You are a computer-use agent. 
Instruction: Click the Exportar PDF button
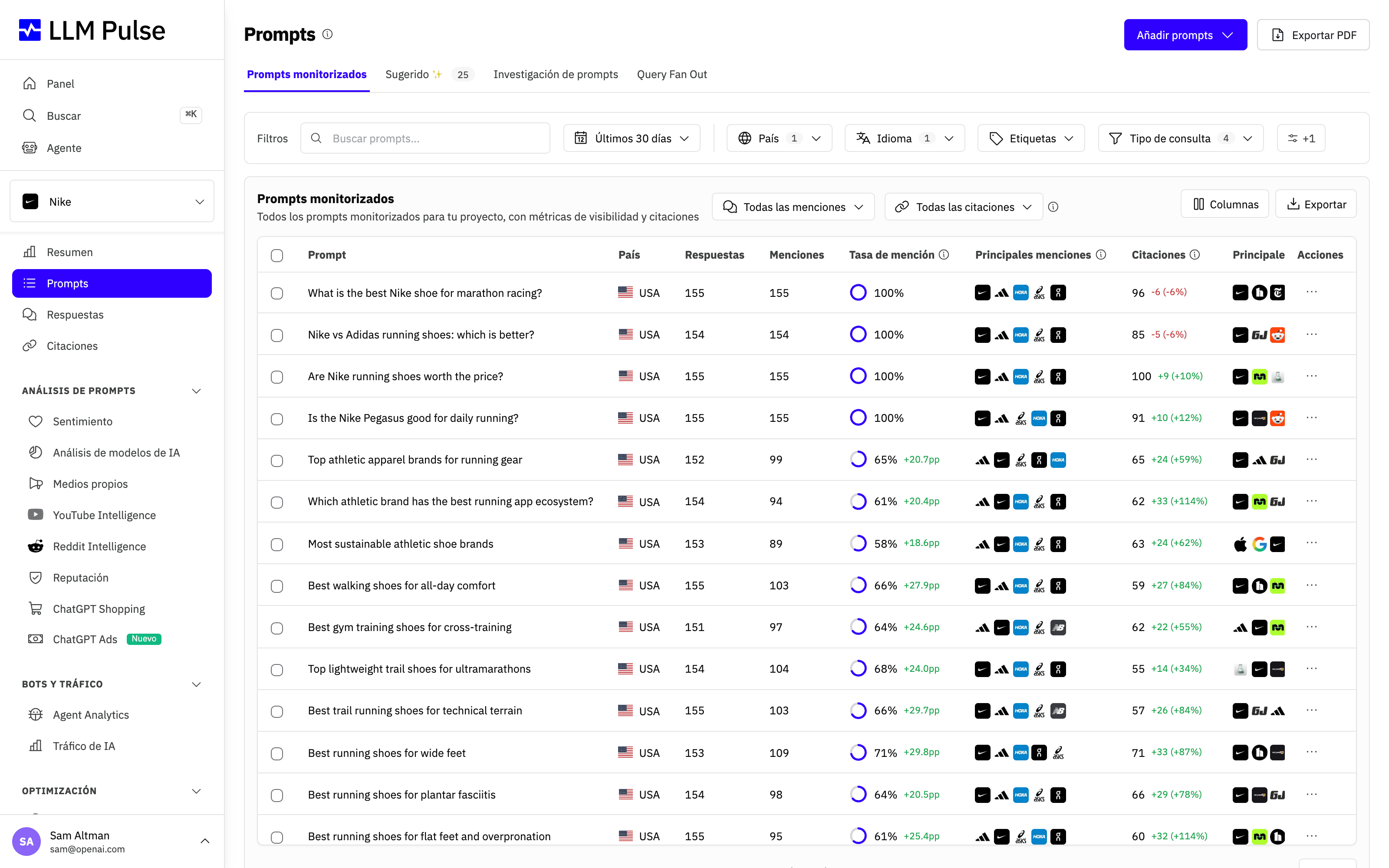coord(1313,35)
